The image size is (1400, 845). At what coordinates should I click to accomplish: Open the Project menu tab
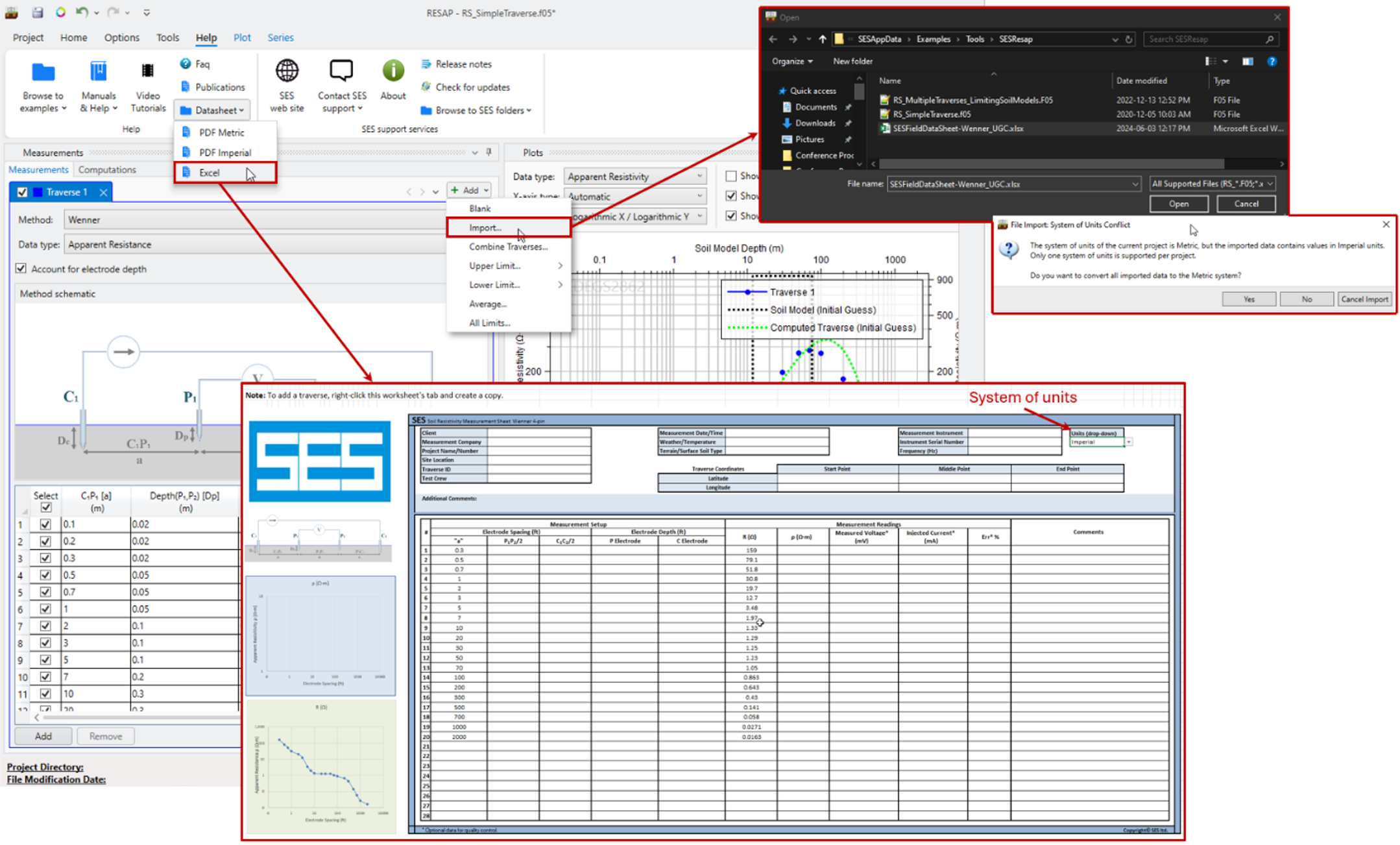pyautogui.click(x=28, y=38)
